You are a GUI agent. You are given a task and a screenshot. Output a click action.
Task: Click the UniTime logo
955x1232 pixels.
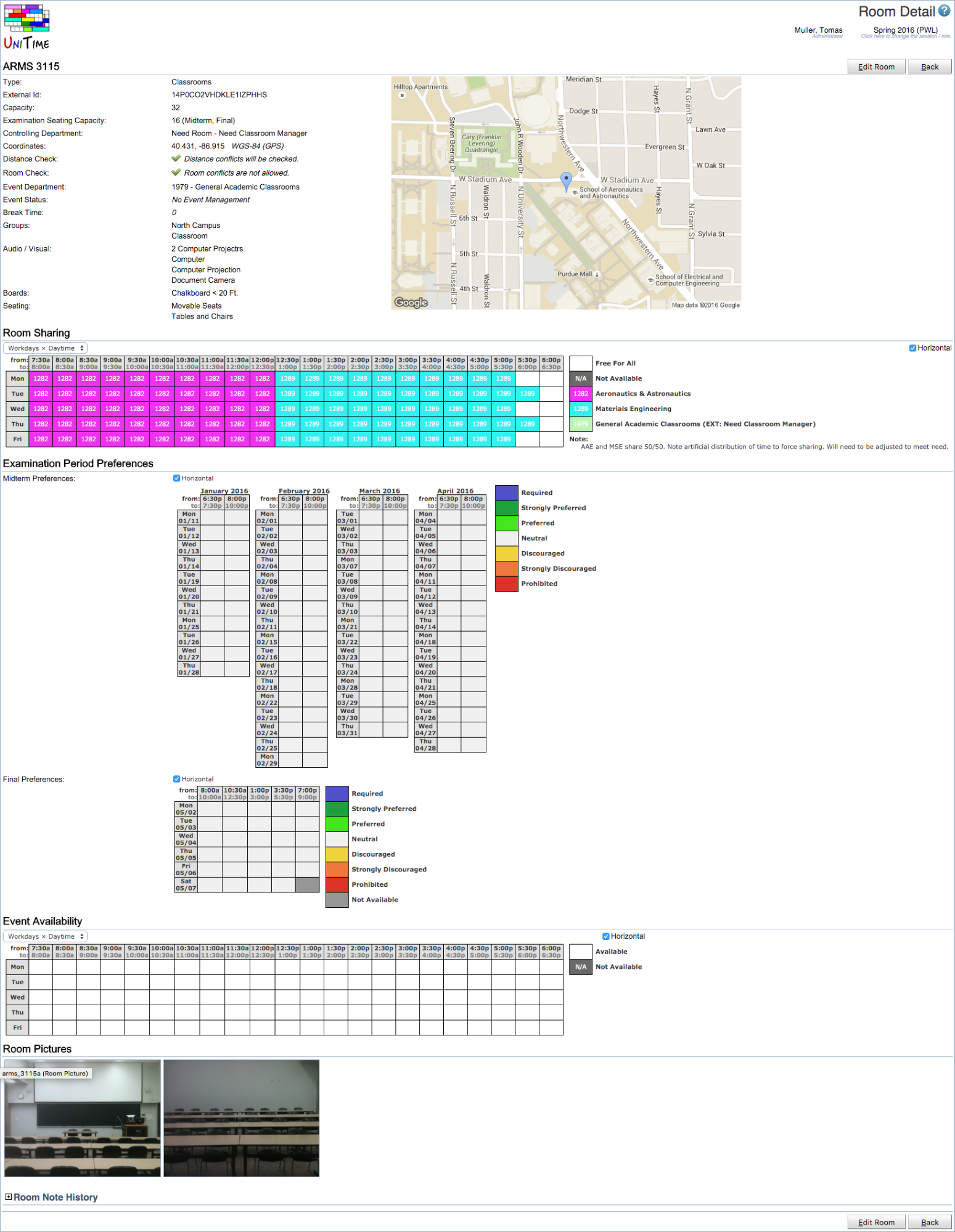27,27
